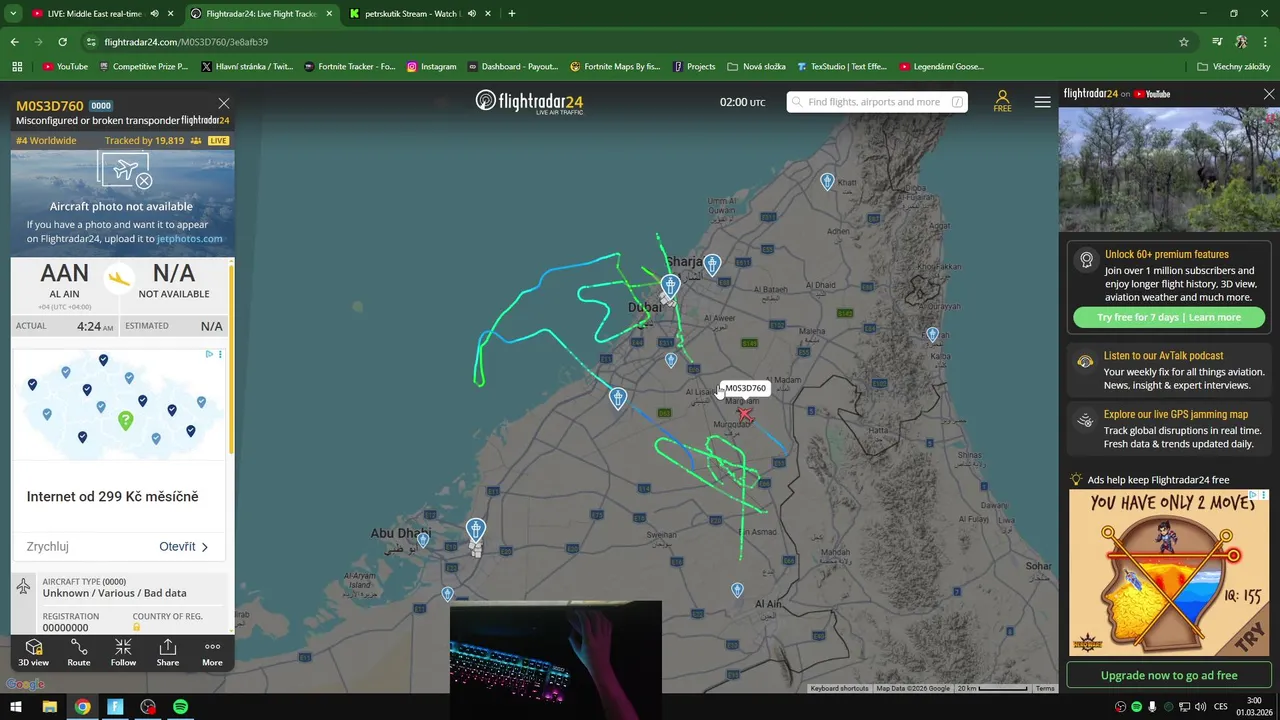Select the red M0S3D760 aircraft on map

[x=744, y=413]
